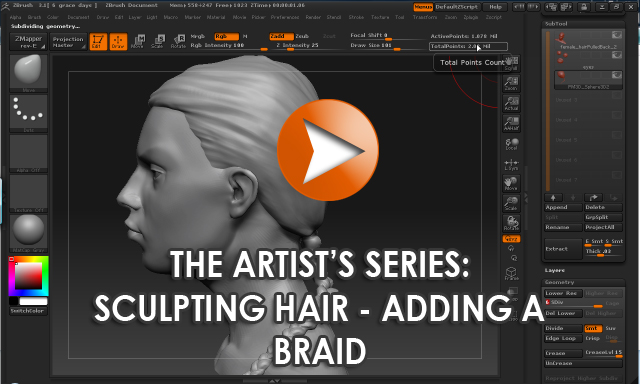Toggle the Local transform icon

coord(511,144)
